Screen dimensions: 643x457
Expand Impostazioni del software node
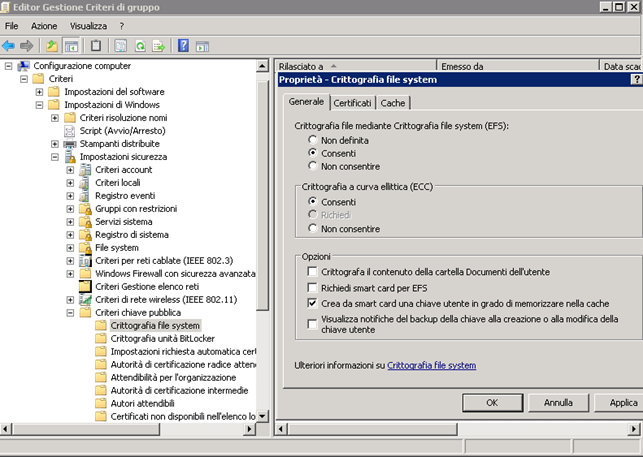(39, 92)
